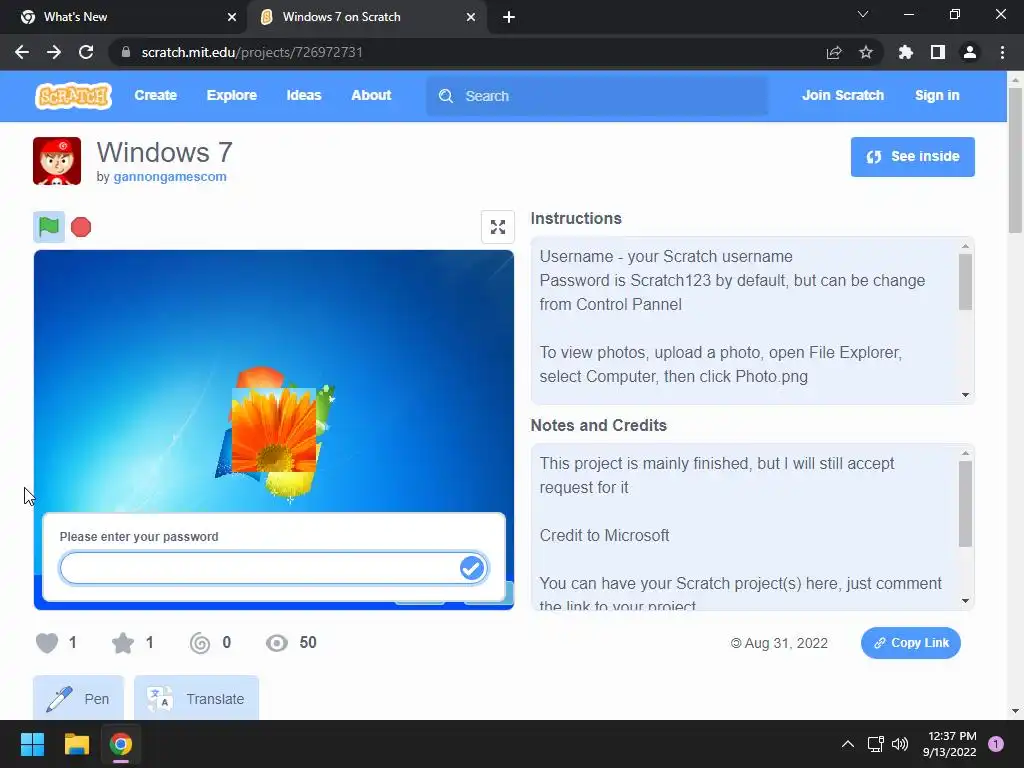The width and height of the screenshot is (1024, 768).
Task: Click page scrollbar down arrow
Action: tap(1015, 711)
